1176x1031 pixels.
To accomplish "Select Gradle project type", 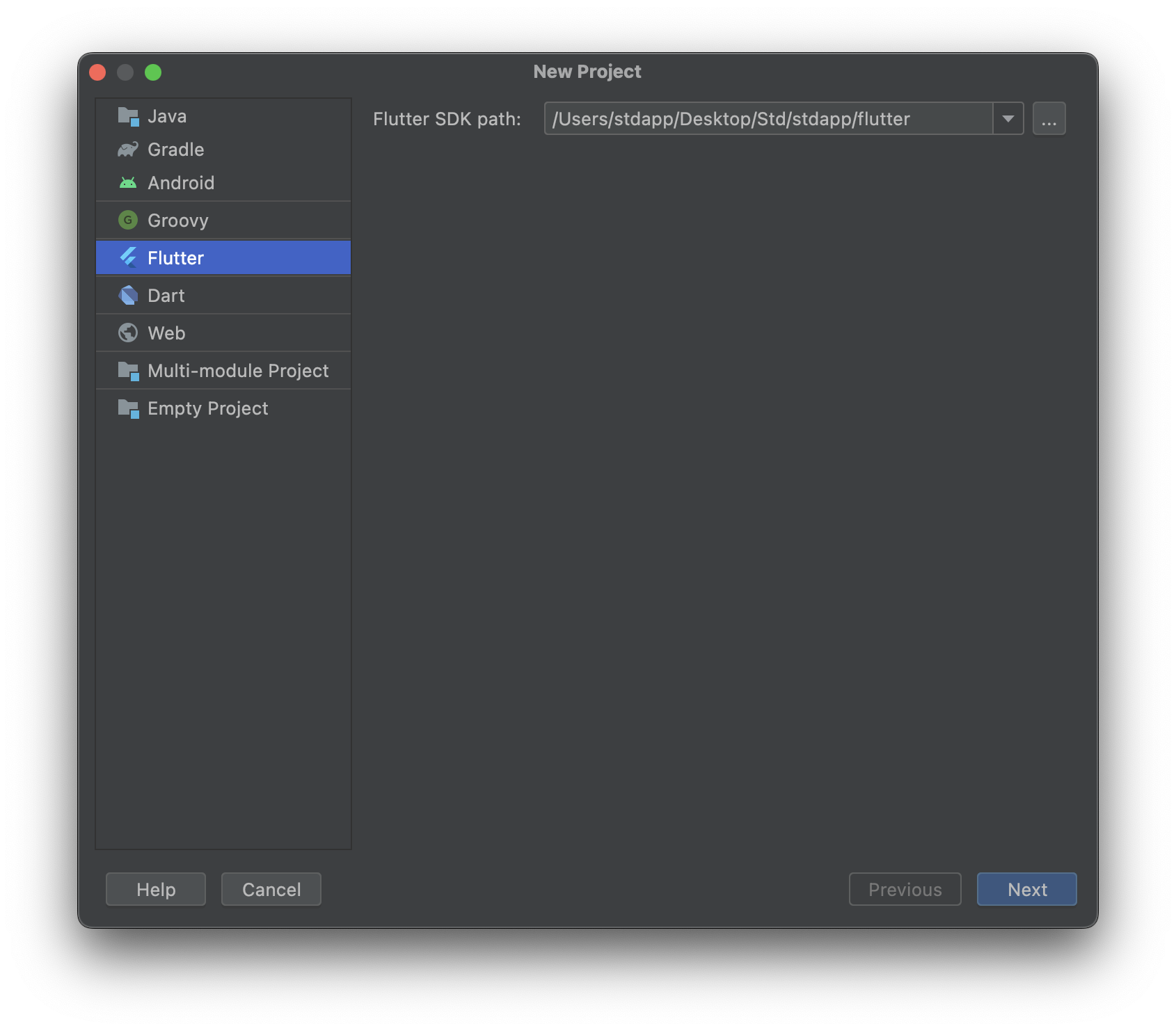I will coord(223,150).
